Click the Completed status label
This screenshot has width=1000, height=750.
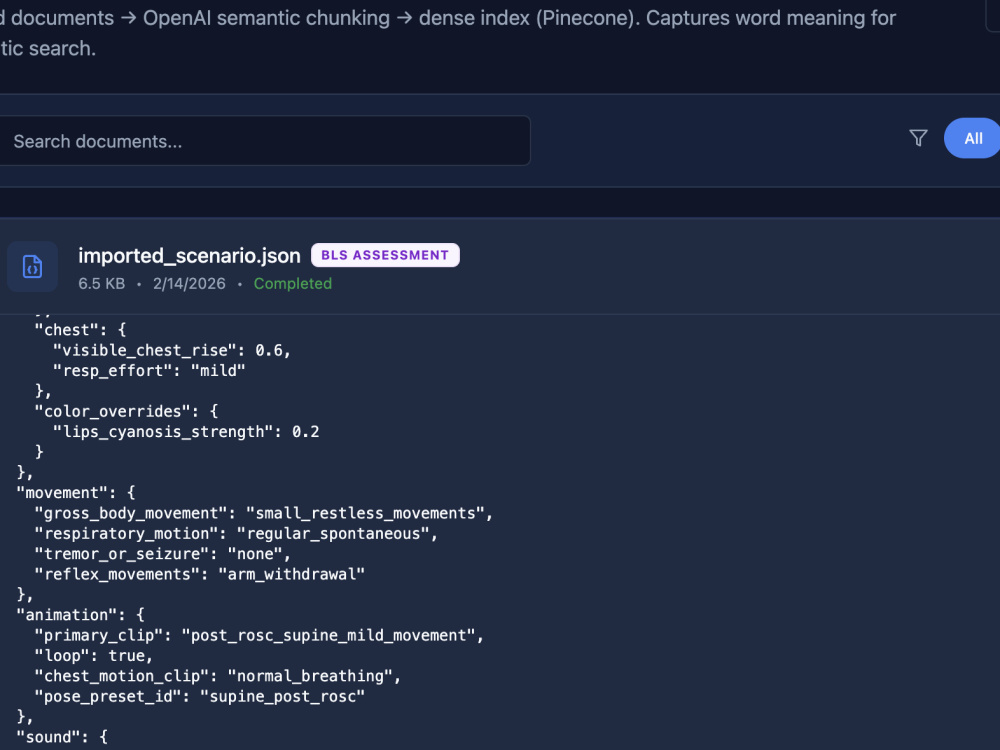coord(293,284)
